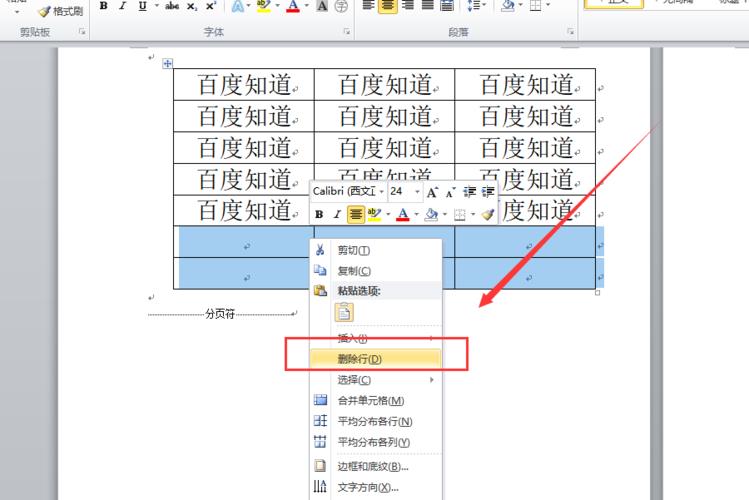Choose 复制(C) from the context menu
This screenshot has width=749, height=500.
click(375, 271)
